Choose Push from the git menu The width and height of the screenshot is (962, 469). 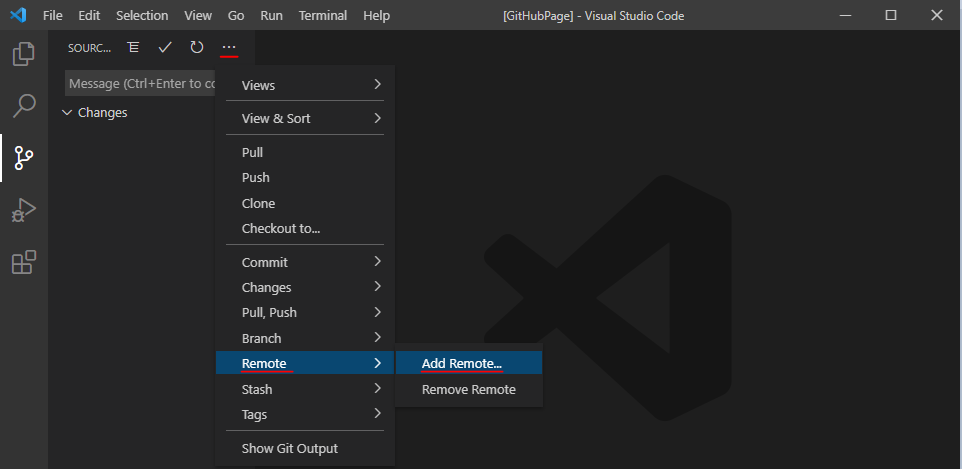tap(305, 177)
